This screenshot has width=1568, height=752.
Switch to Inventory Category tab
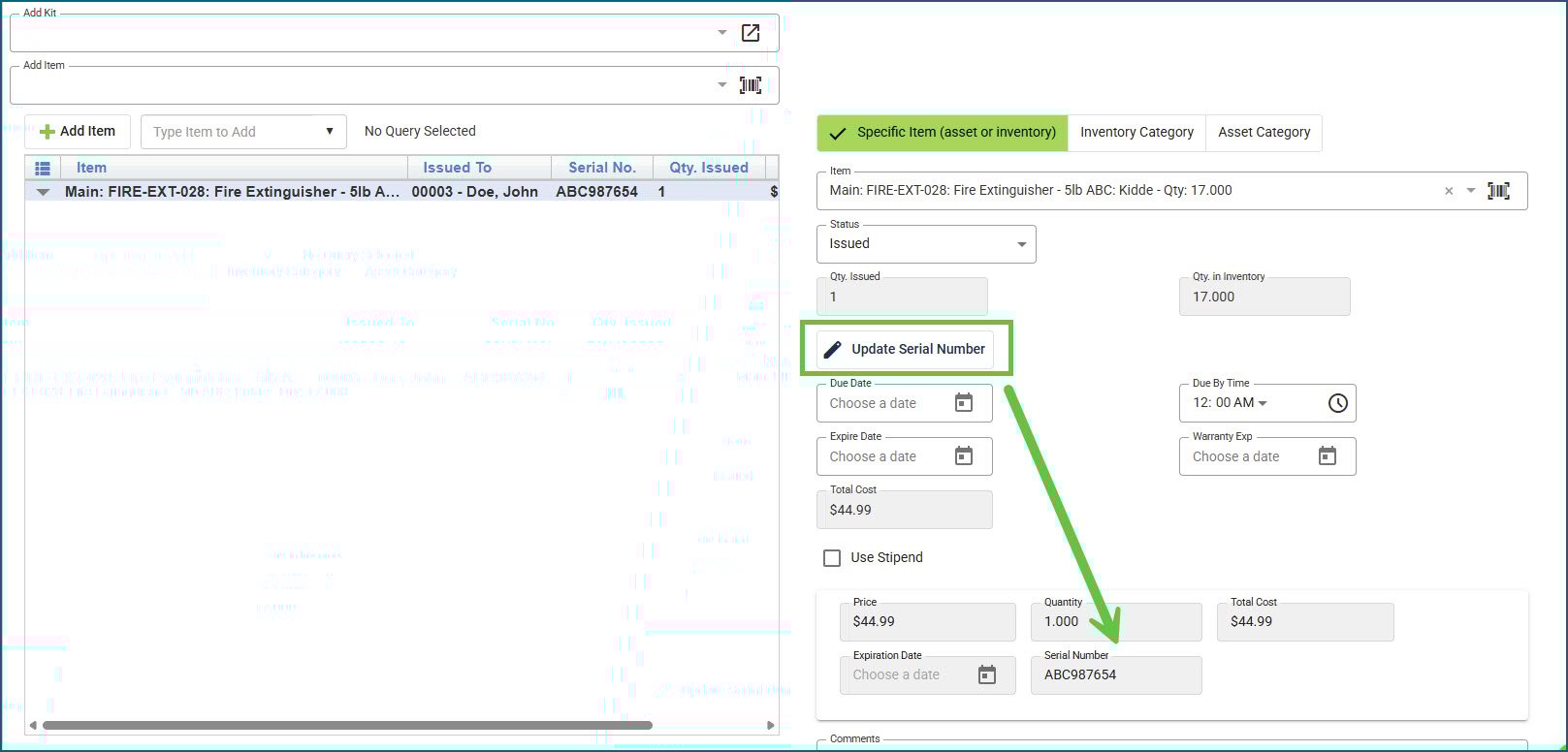[x=1136, y=133]
